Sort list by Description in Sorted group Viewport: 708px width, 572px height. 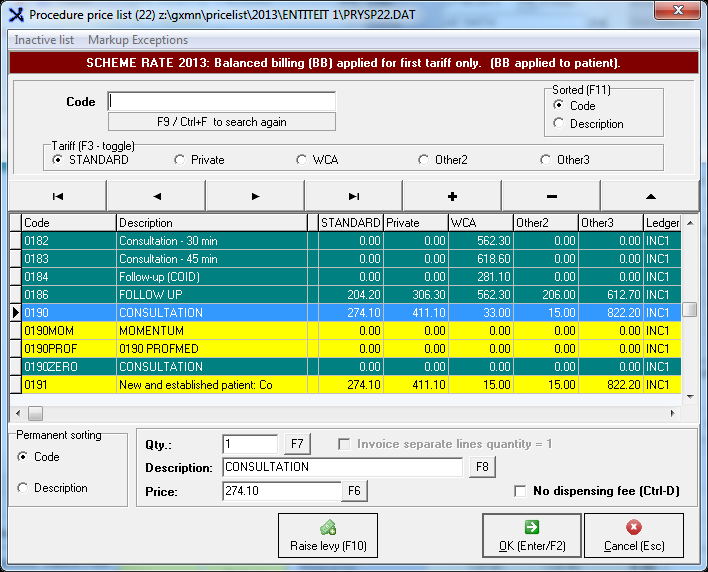(559, 124)
